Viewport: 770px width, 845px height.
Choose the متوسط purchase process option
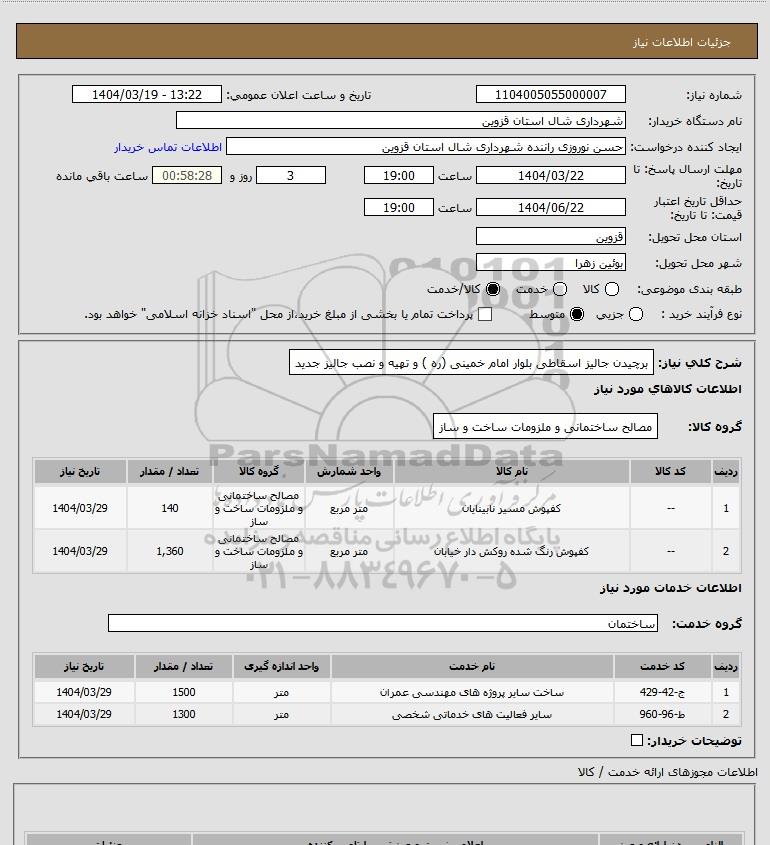click(577, 314)
